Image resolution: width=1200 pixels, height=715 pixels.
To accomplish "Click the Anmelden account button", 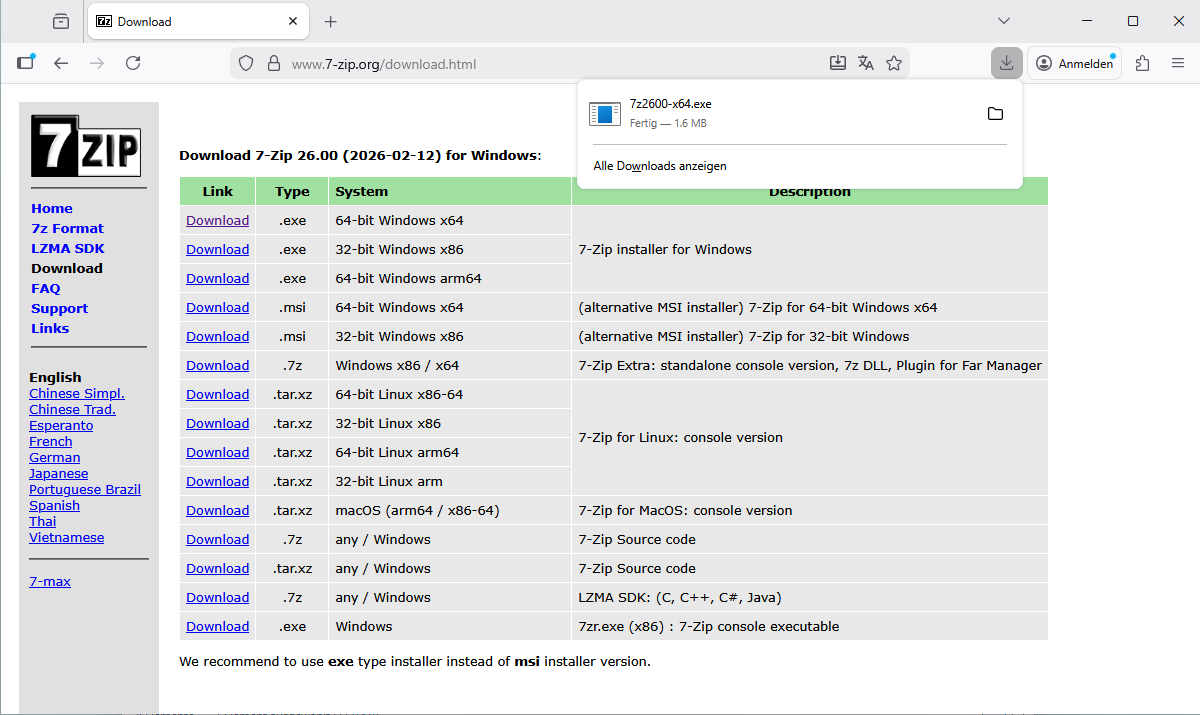I will click(x=1074, y=62).
